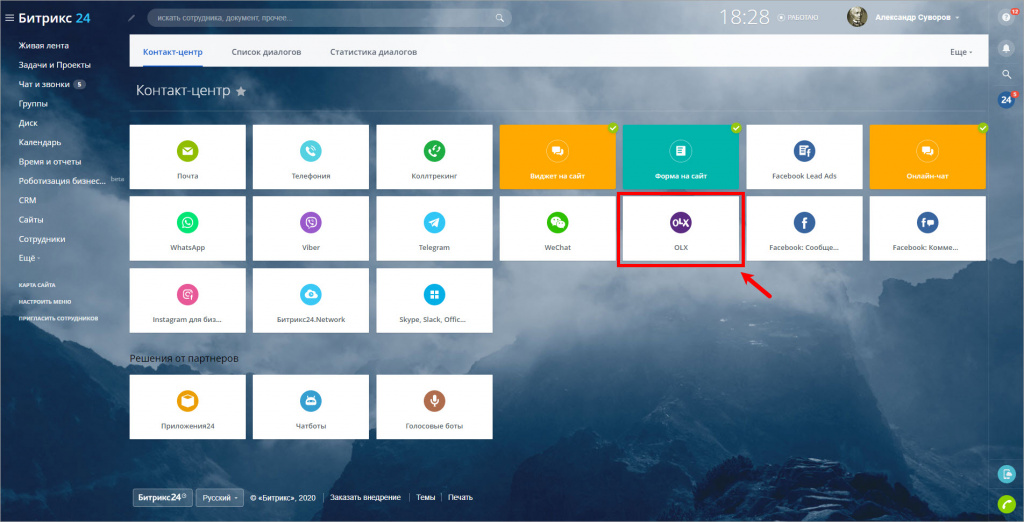Click the НАСТРОИТЬ МЕНЮ link
This screenshot has width=1024, height=522.
pyautogui.click(x=45, y=302)
